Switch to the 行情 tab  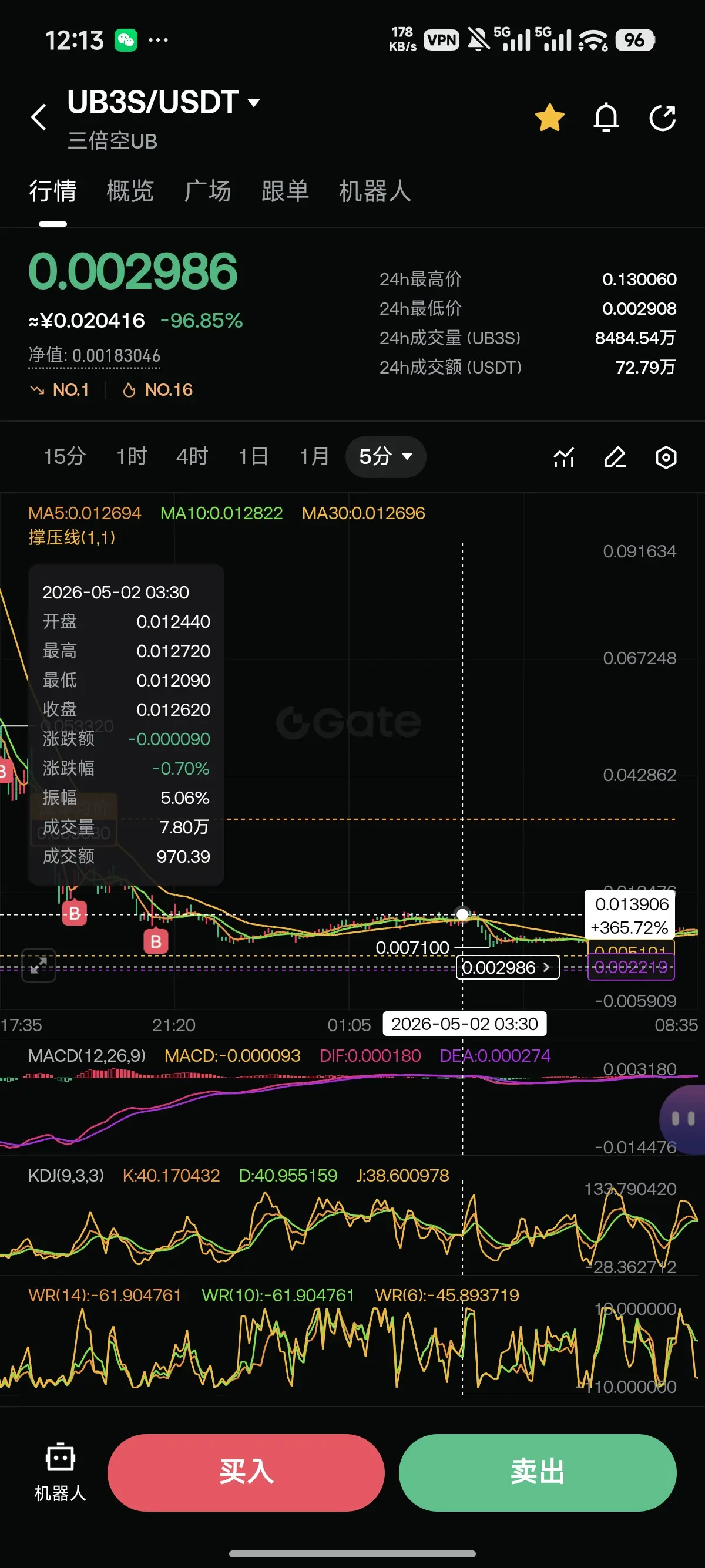tap(53, 191)
